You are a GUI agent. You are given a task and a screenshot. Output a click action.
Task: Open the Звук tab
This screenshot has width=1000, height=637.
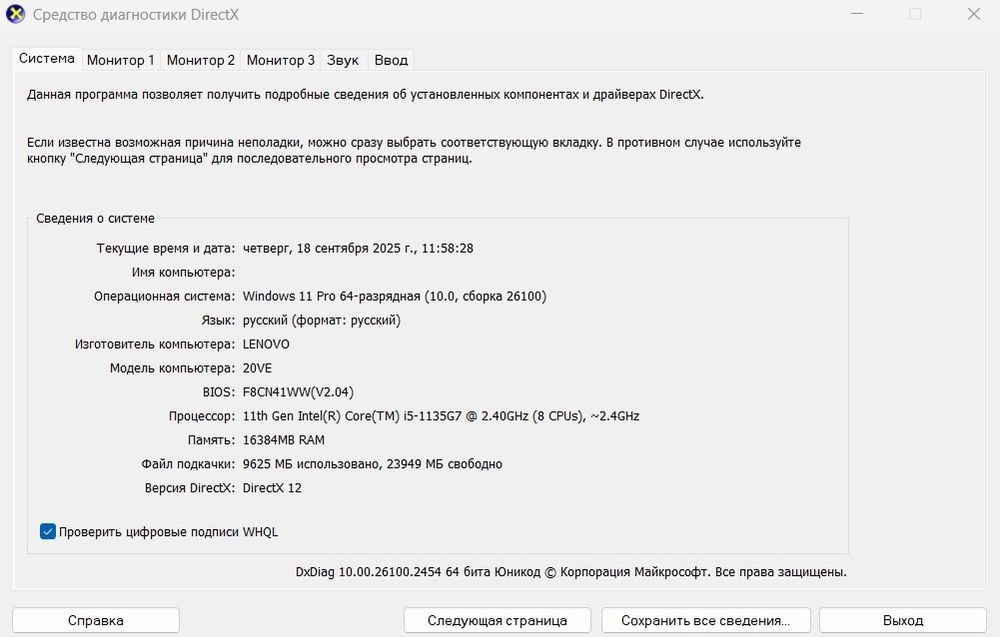(343, 60)
